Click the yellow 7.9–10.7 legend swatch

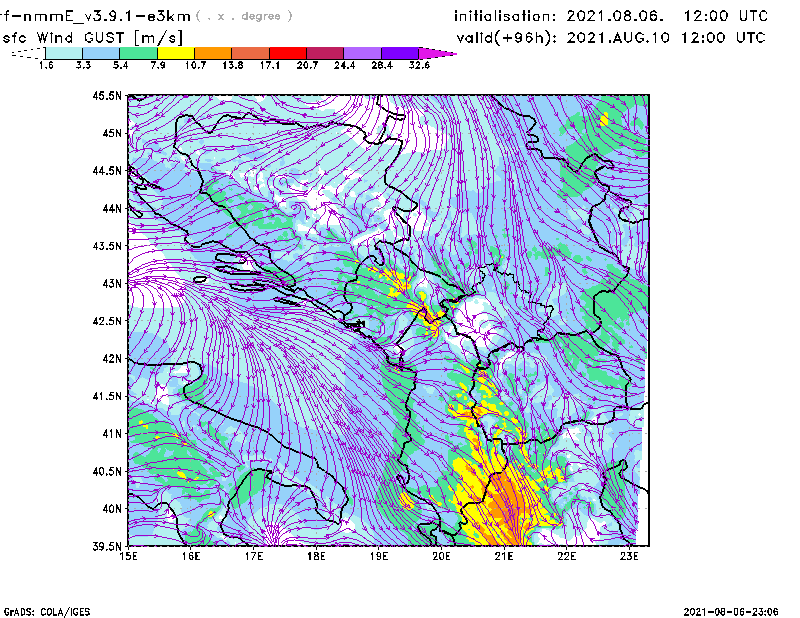coord(176,53)
